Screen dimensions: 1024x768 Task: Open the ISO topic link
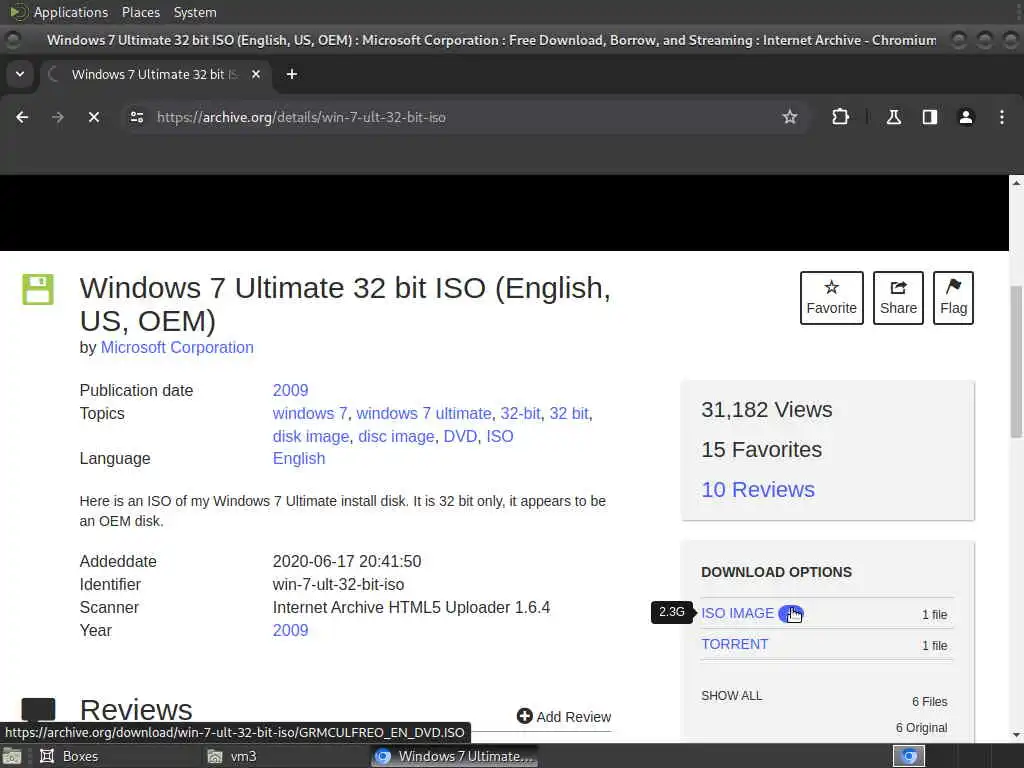(x=500, y=436)
